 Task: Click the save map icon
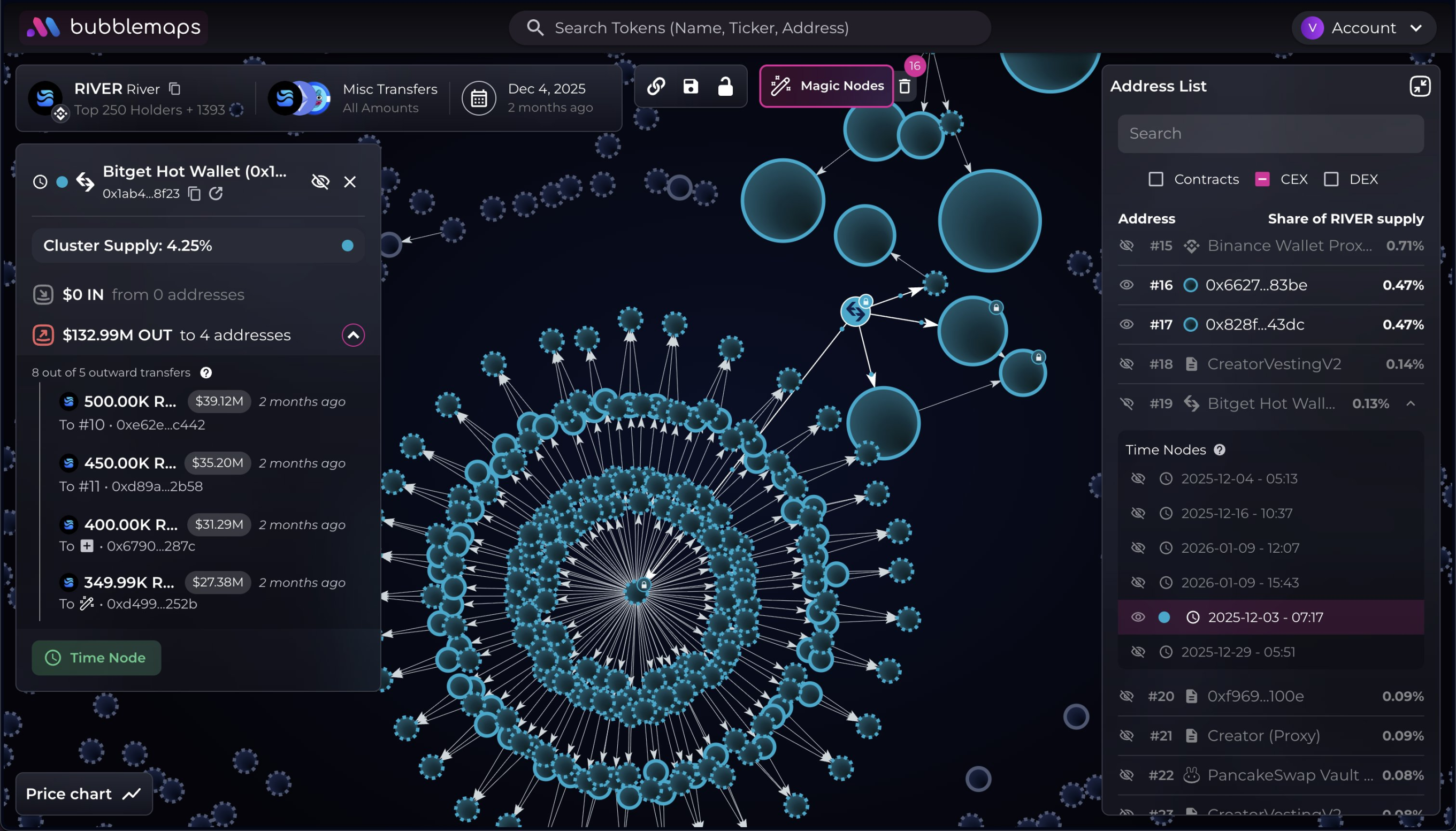coord(691,86)
